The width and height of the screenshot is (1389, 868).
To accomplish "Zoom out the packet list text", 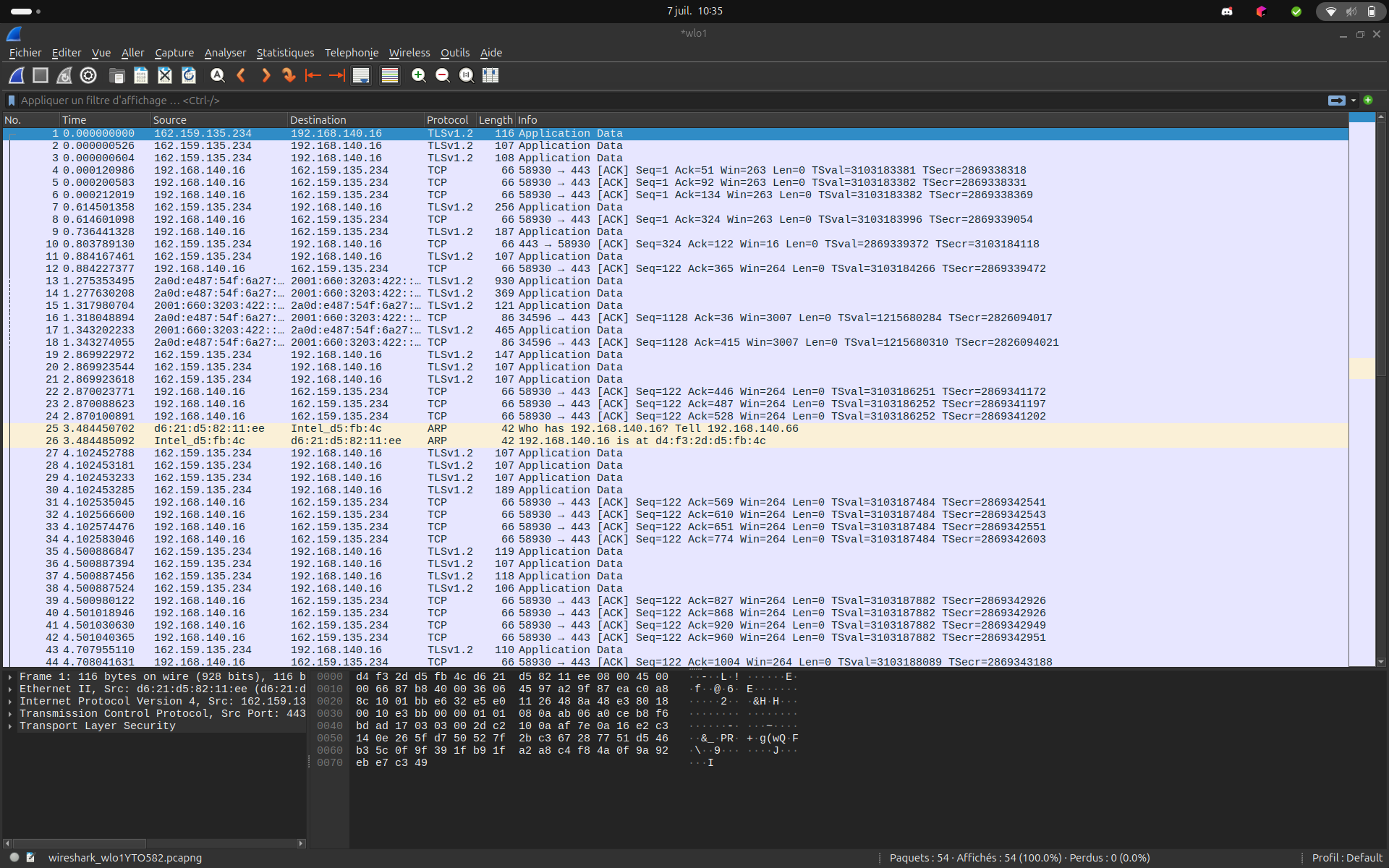I will [443, 75].
